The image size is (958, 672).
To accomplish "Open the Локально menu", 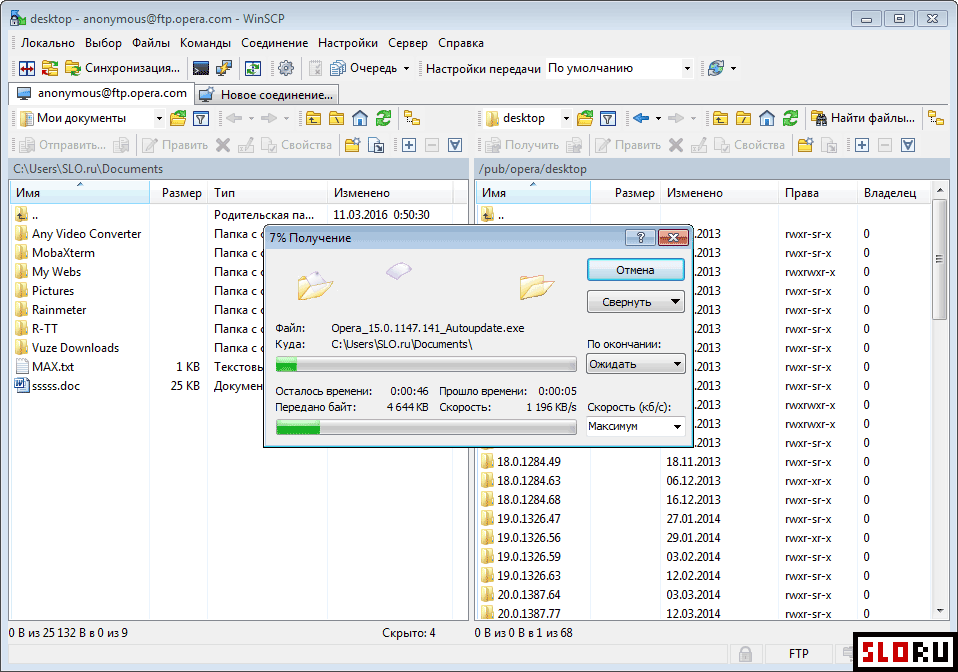I will click(48, 43).
